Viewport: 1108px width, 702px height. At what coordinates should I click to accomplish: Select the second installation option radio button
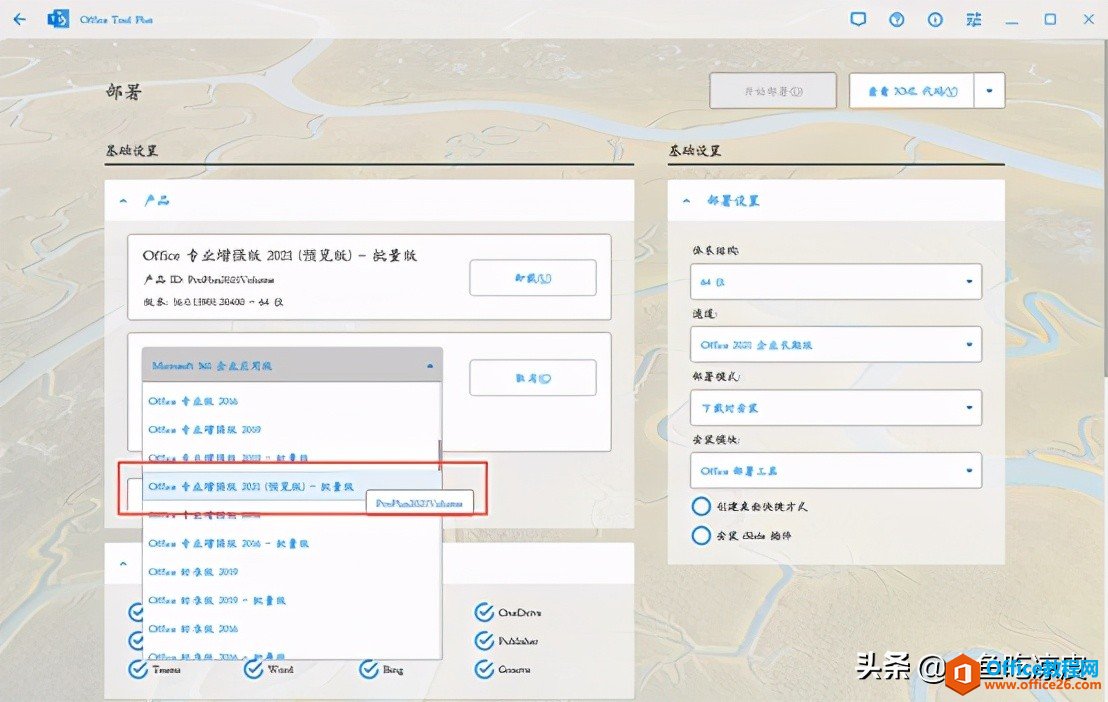pyautogui.click(x=701, y=536)
